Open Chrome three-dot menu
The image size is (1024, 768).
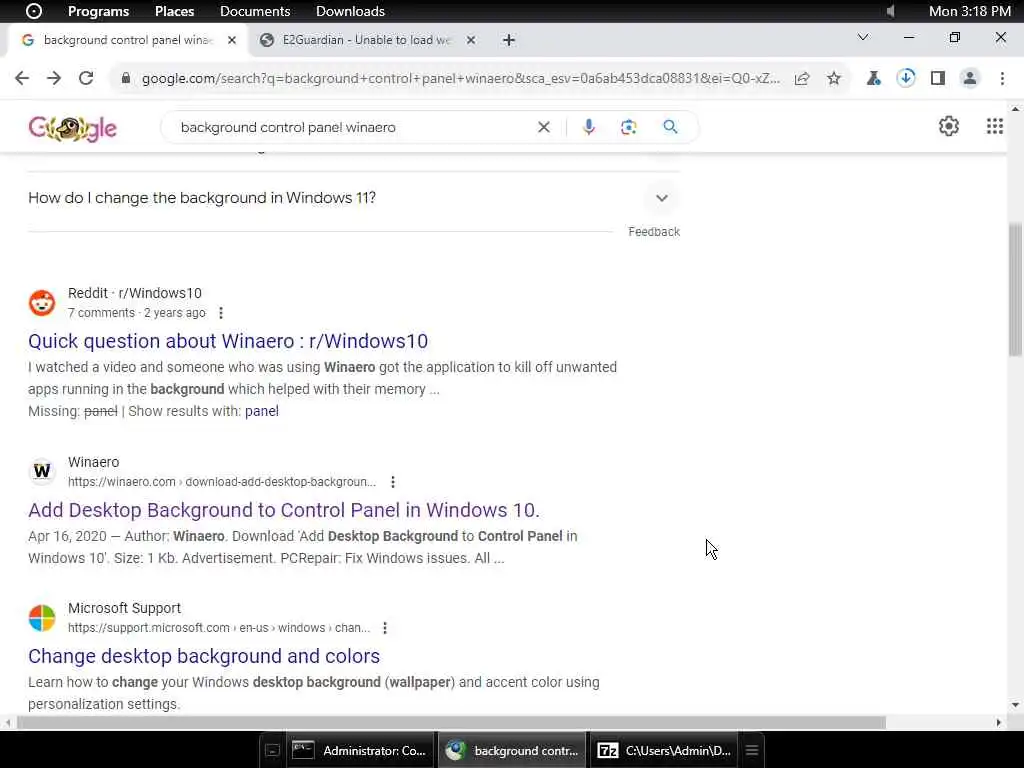[x=1002, y=78]
